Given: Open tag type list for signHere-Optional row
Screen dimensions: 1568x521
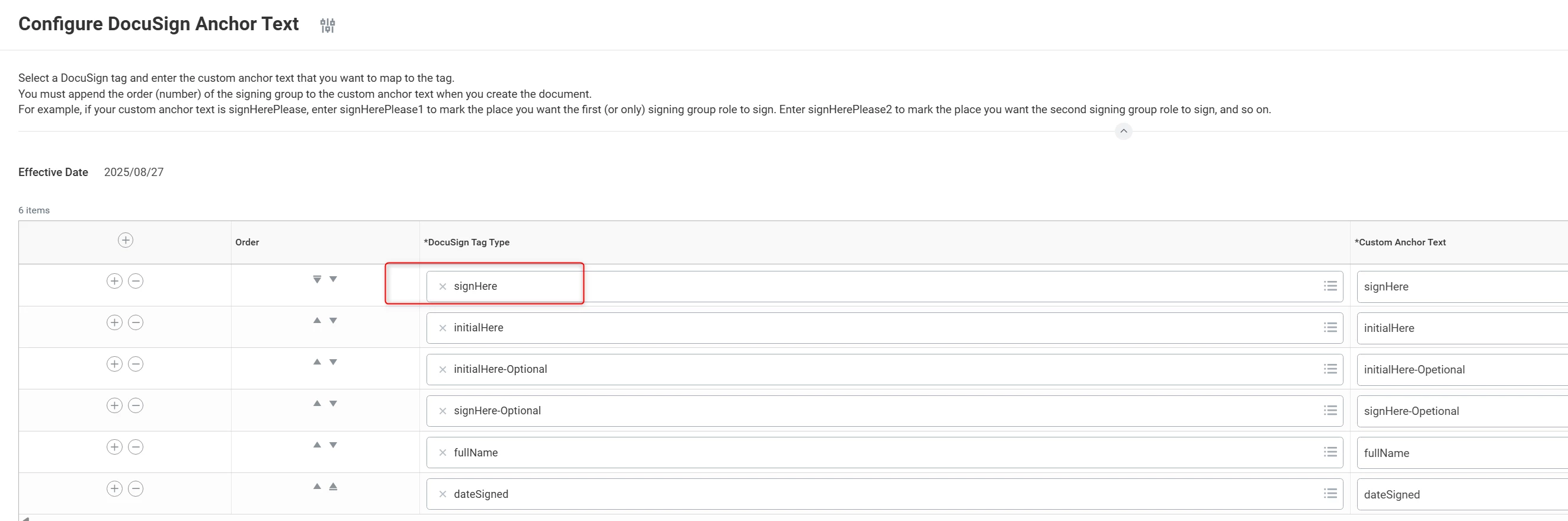Looking at the screenshot, I should click(1330, 411).
